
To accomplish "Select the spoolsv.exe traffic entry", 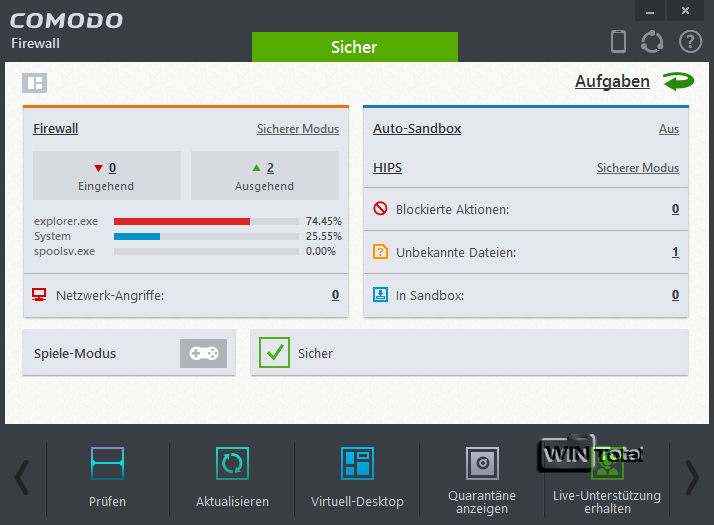I will (64, 251).
